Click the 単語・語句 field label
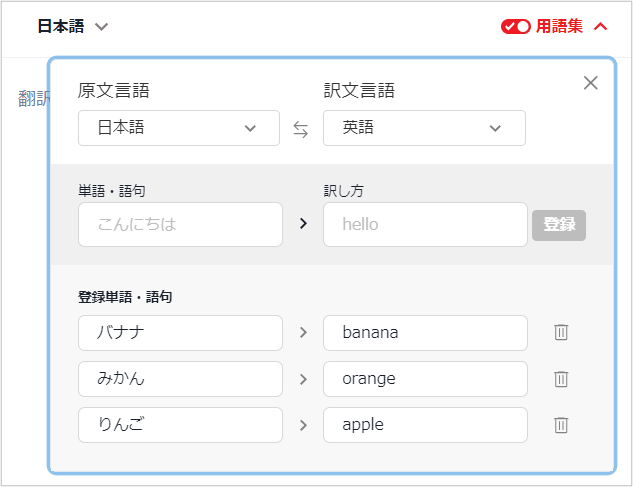Viewport: 633px width, 487px height. coord(112,191)
